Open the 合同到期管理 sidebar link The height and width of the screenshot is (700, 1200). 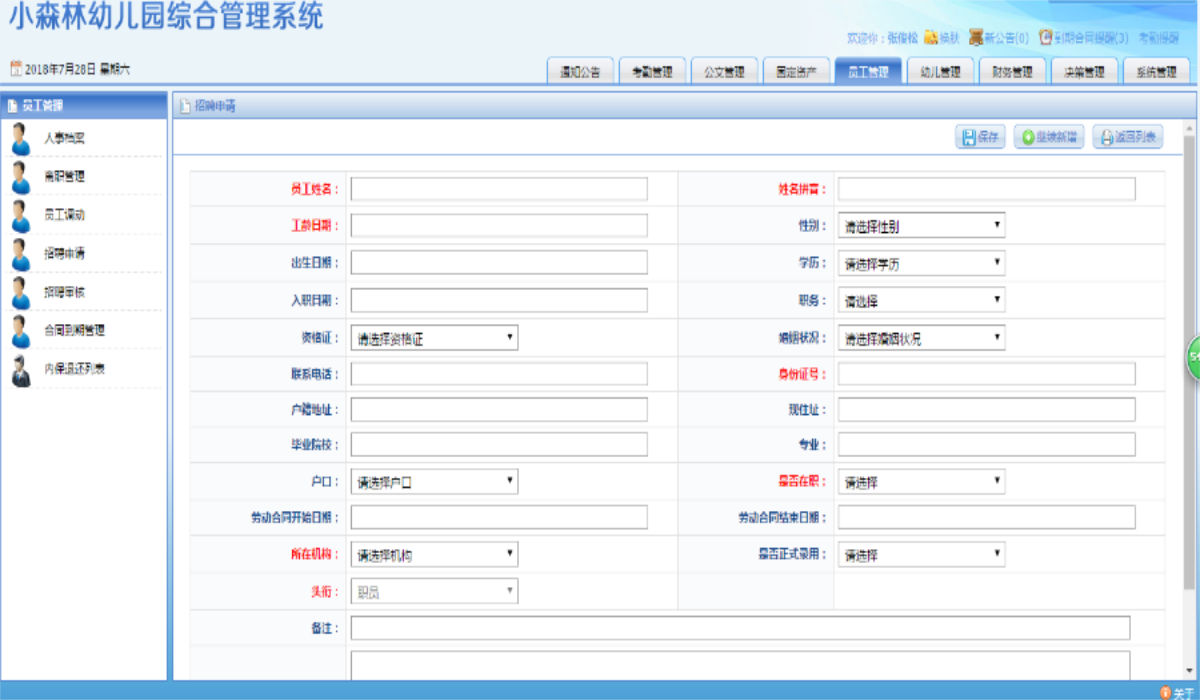(x=74, y=331)
